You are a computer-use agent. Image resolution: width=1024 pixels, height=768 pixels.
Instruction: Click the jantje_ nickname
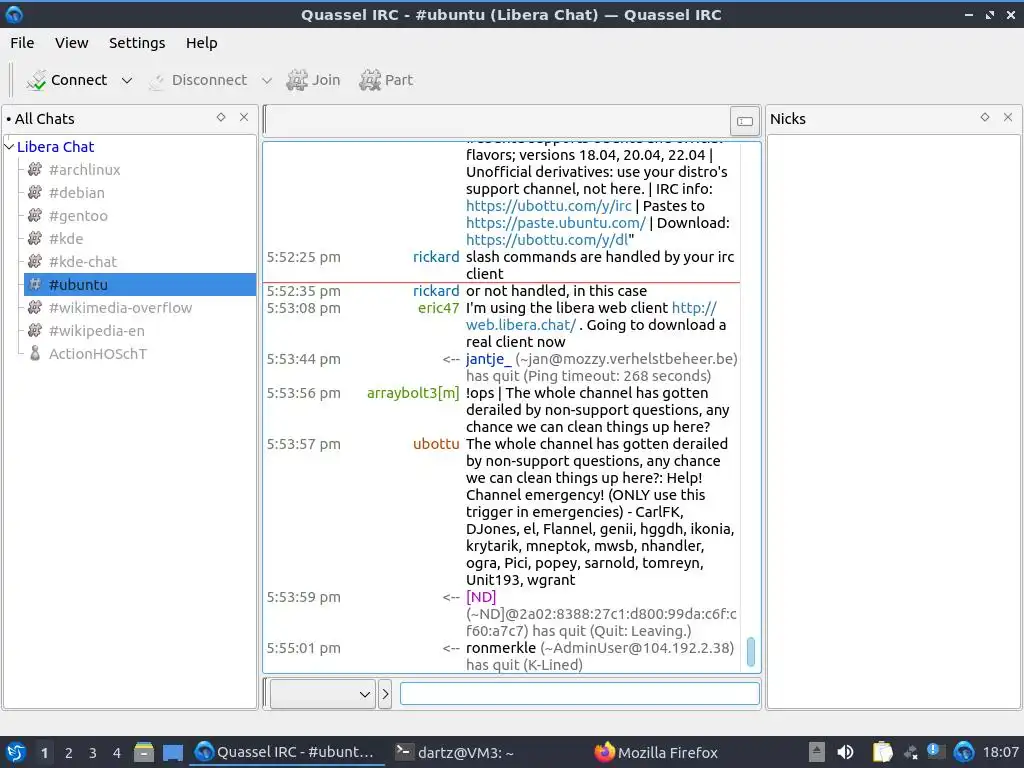pos(488,359)
